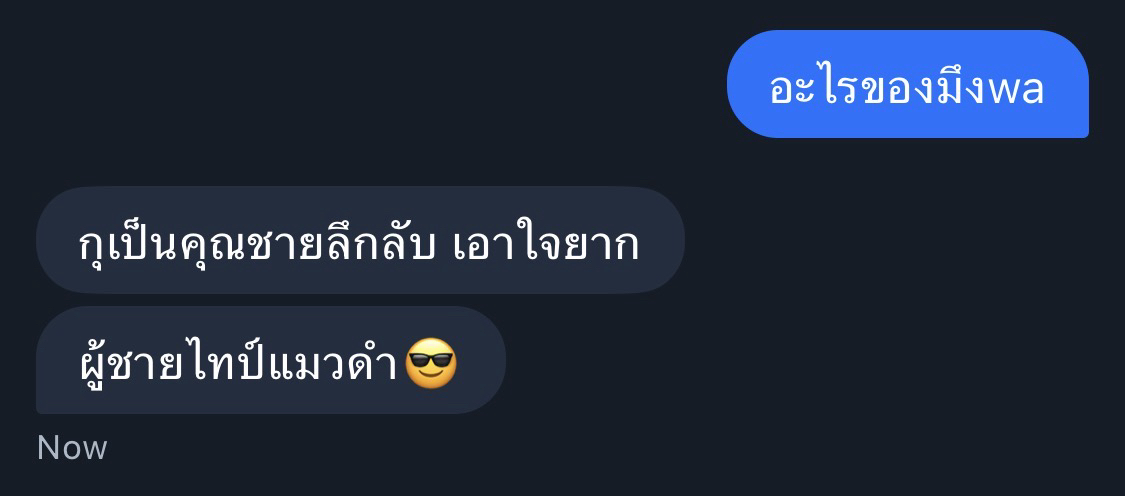Screen dimensions: 1125x496
Task: Click the word ของ in the blue bubble
Action: coord(895,90)
